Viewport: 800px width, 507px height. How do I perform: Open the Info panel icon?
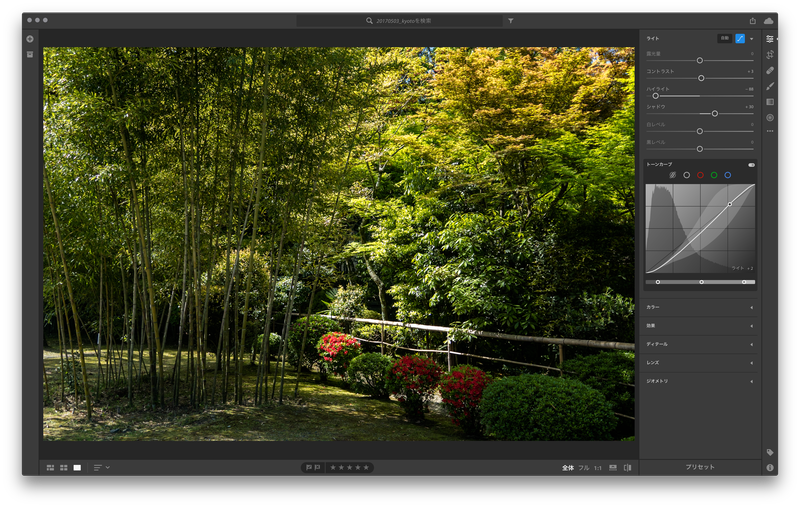coord(770,467)
